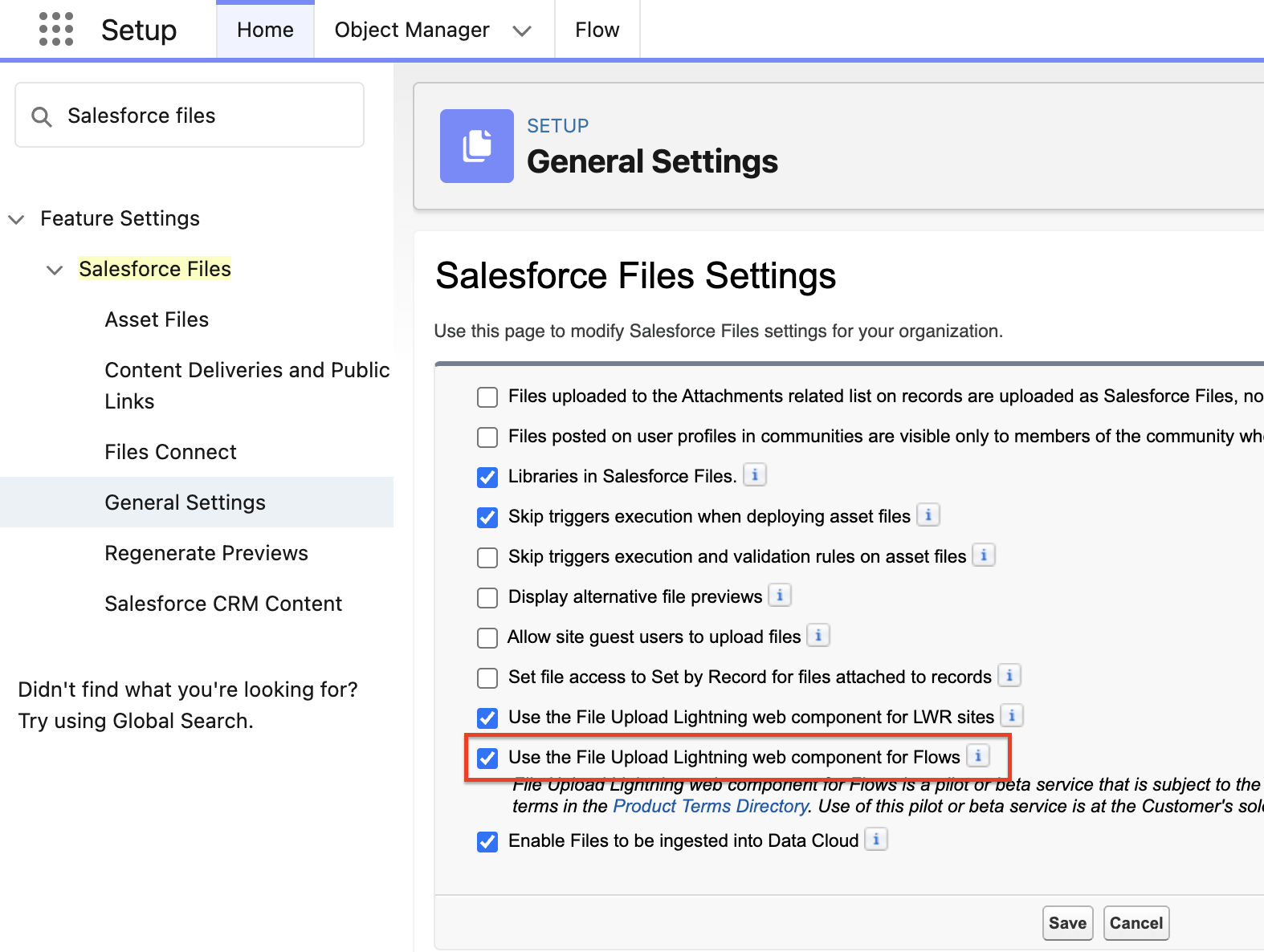Click the search magnifier icon in Quick Find
The image size is (1264, 952).
[x=42, y=116]
